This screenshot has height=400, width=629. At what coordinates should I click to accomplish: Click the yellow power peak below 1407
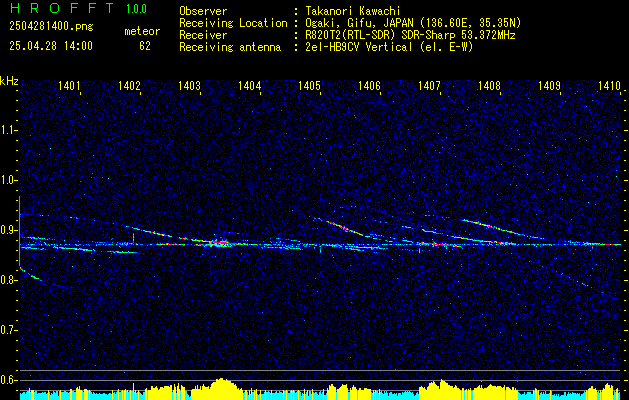(441, 389)
